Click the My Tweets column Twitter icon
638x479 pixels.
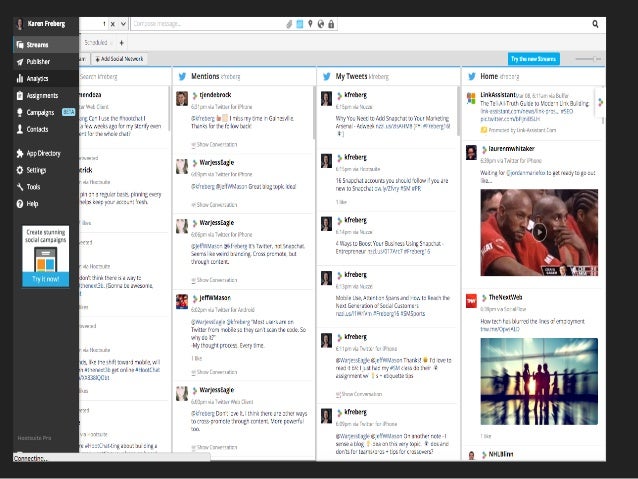pos(326,77)
